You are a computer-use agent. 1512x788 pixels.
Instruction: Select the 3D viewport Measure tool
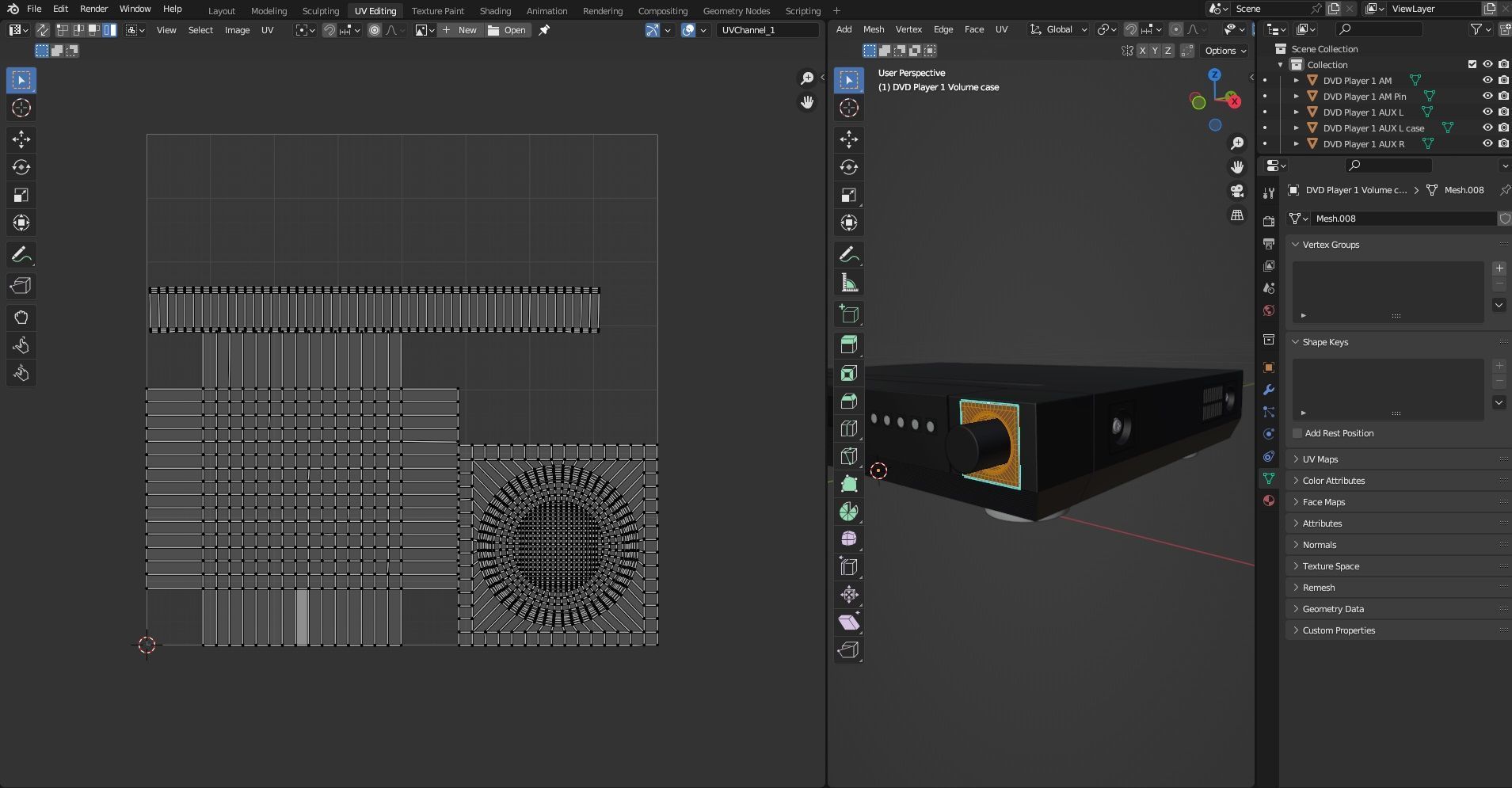pos(849,283)
